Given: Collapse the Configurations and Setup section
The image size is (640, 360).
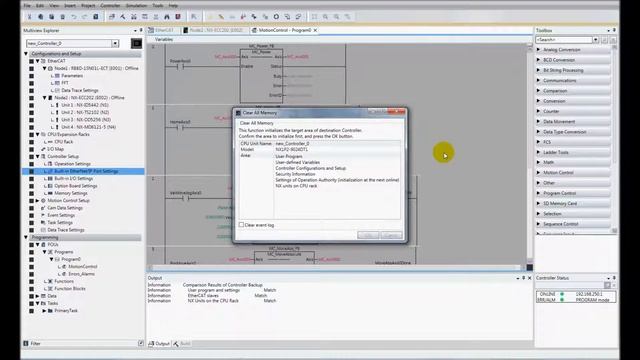Looking at the screenshot, I should 26,53.
